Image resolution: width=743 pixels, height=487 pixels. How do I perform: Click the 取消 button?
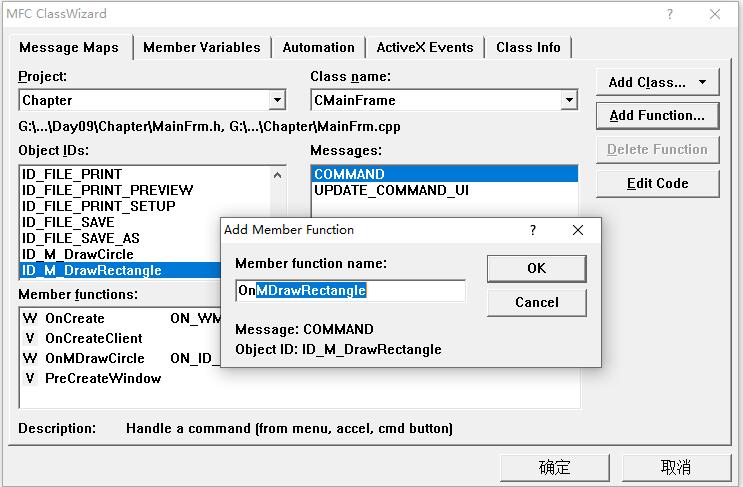(x=676, y=468)
